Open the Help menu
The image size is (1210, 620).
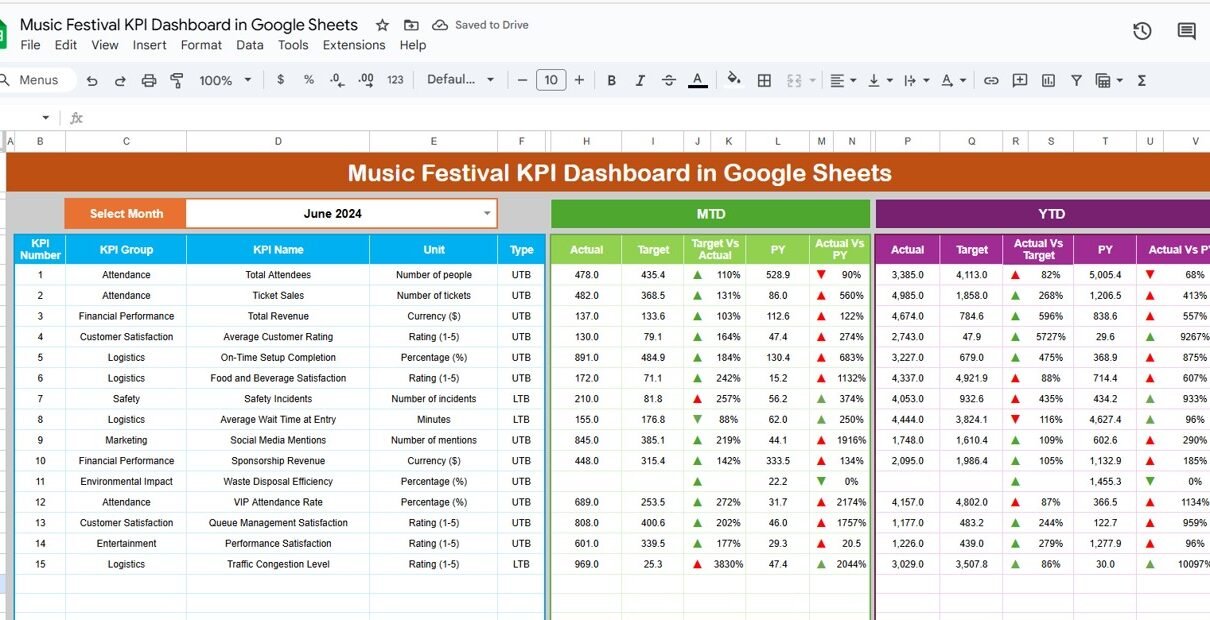click(x=413, y=45)
